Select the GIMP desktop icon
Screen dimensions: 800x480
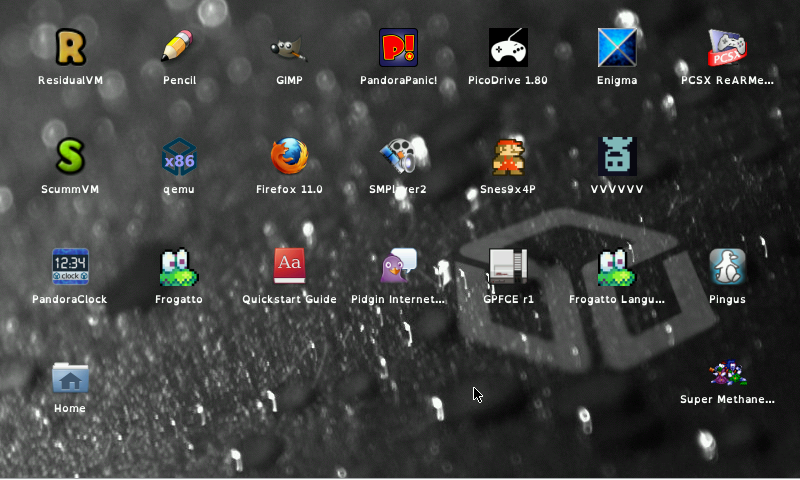[x=289, y=47]
